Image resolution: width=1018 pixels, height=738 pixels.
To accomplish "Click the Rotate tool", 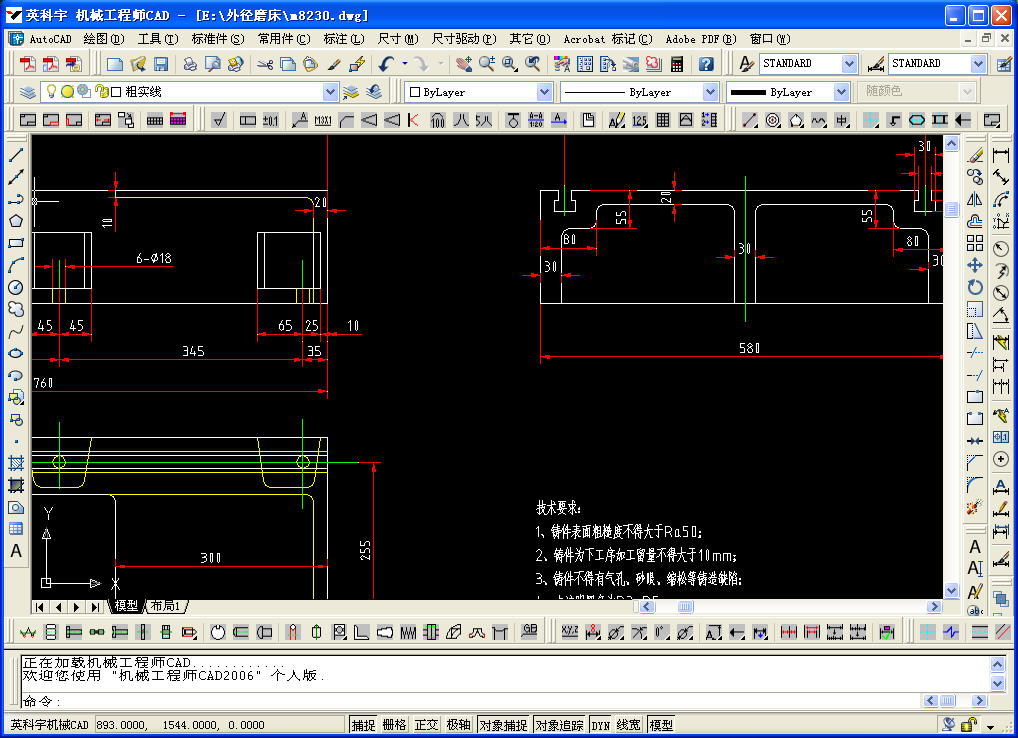I will [x=975, y=288].
